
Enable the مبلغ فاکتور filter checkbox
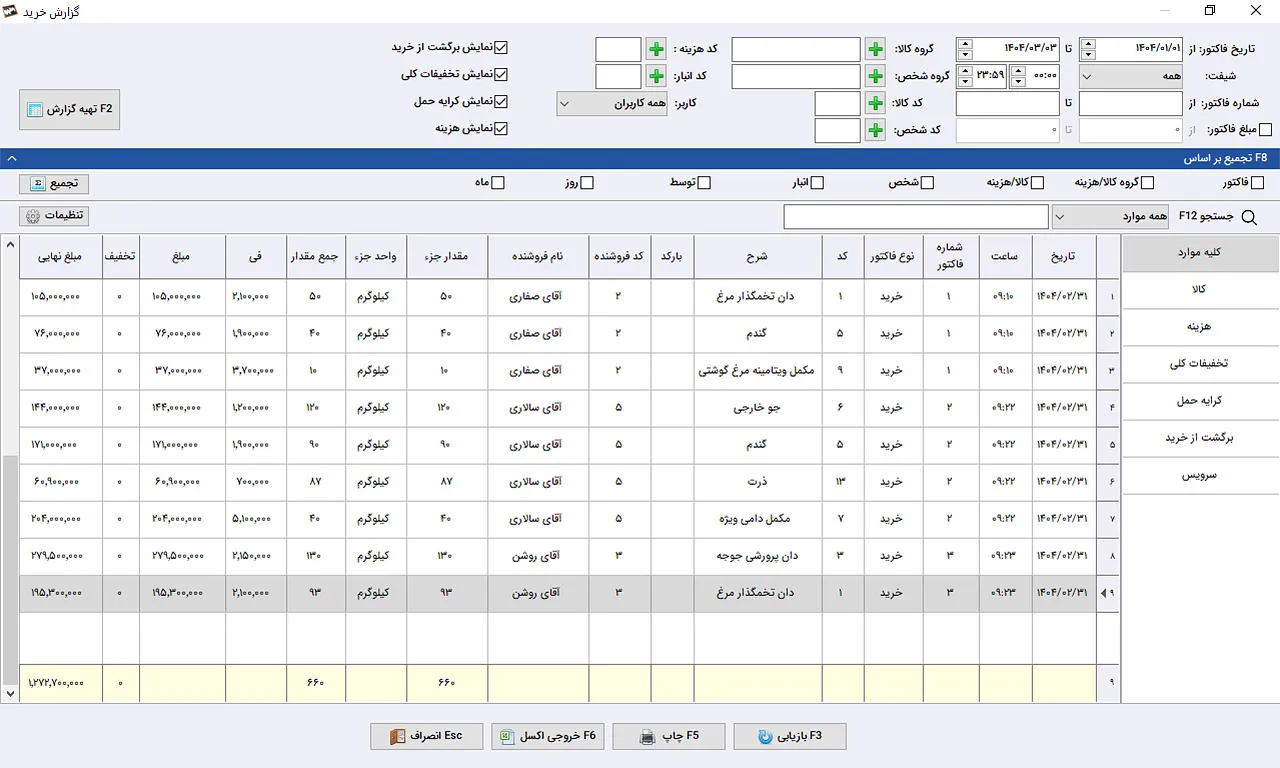click(1265, 129)
